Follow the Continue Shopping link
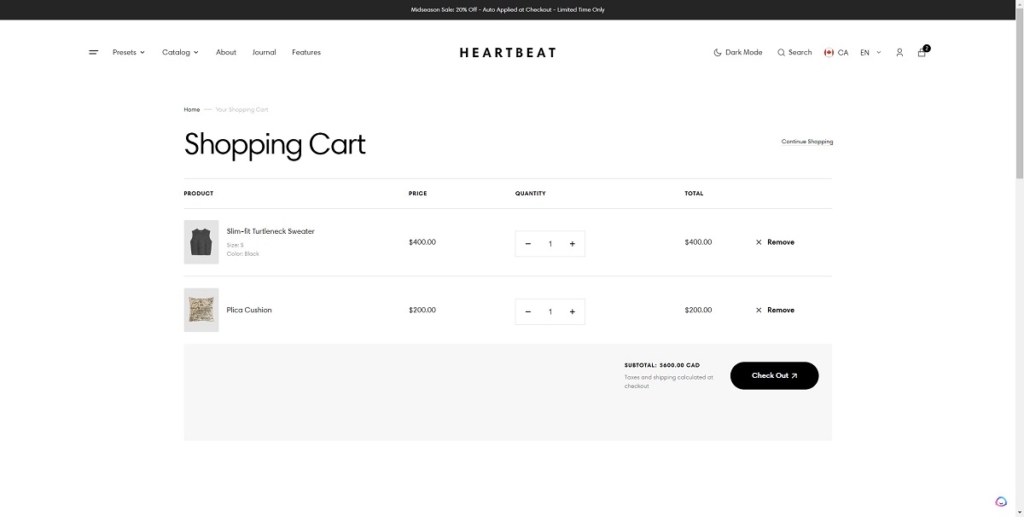This screenshot has width=1024, height=517. (807, 142)
